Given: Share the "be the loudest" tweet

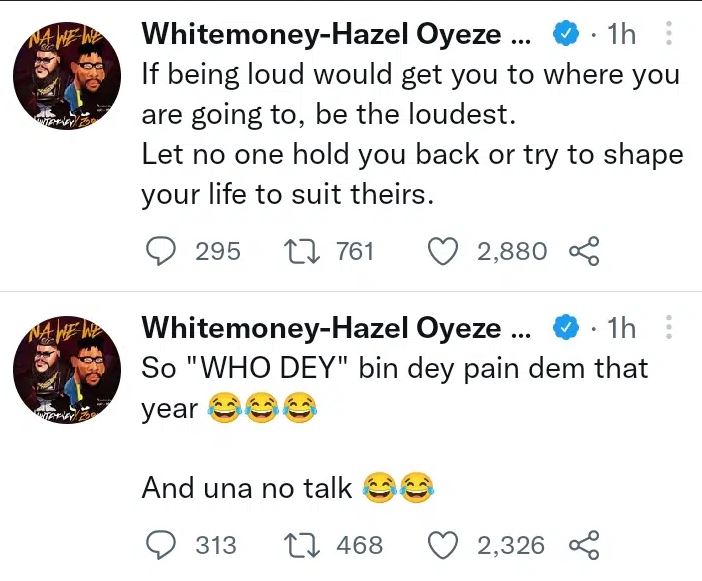Looking at the screenshot, I should pos(582,251).
